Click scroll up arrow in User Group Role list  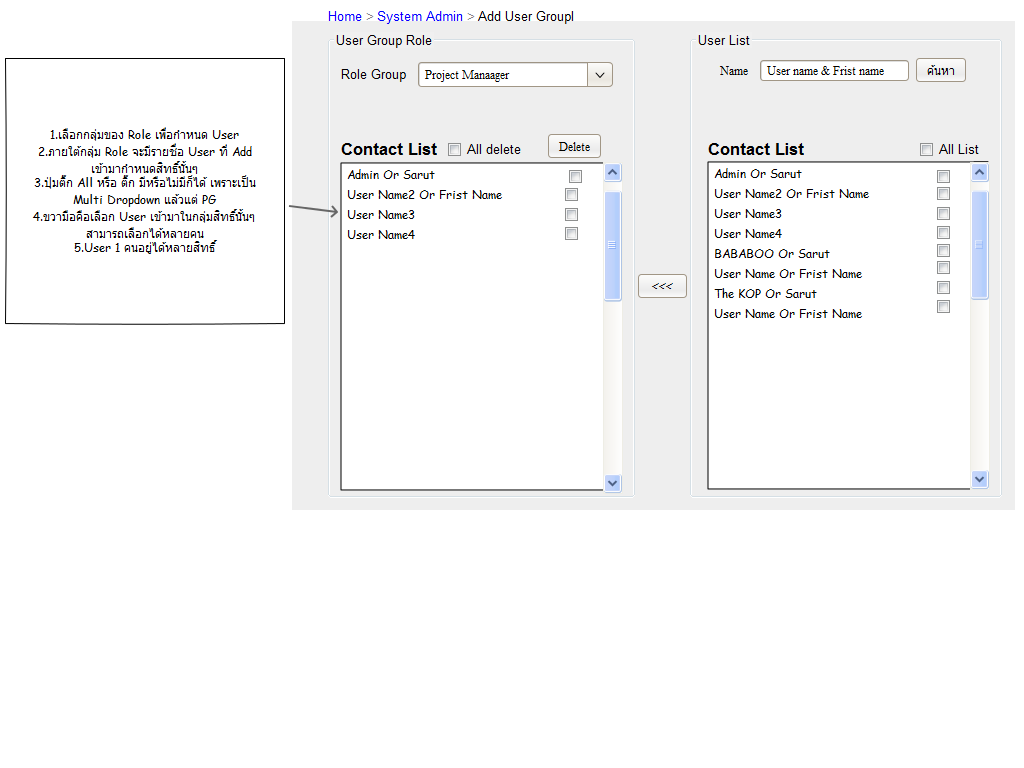tap(613, 172)
